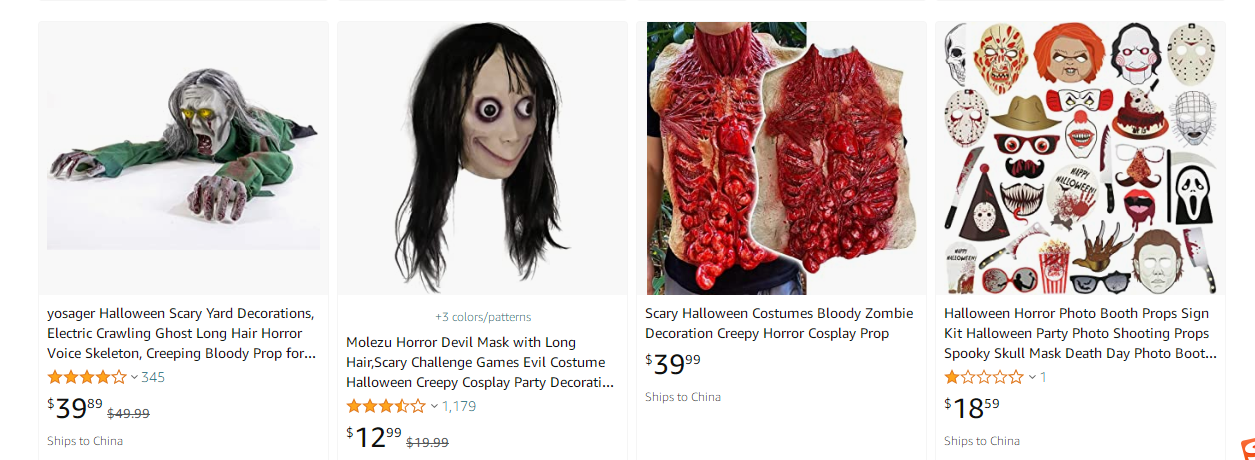Open the 345 reviews link
Viewport: 1255px width, 460px height.
point(153,377)
